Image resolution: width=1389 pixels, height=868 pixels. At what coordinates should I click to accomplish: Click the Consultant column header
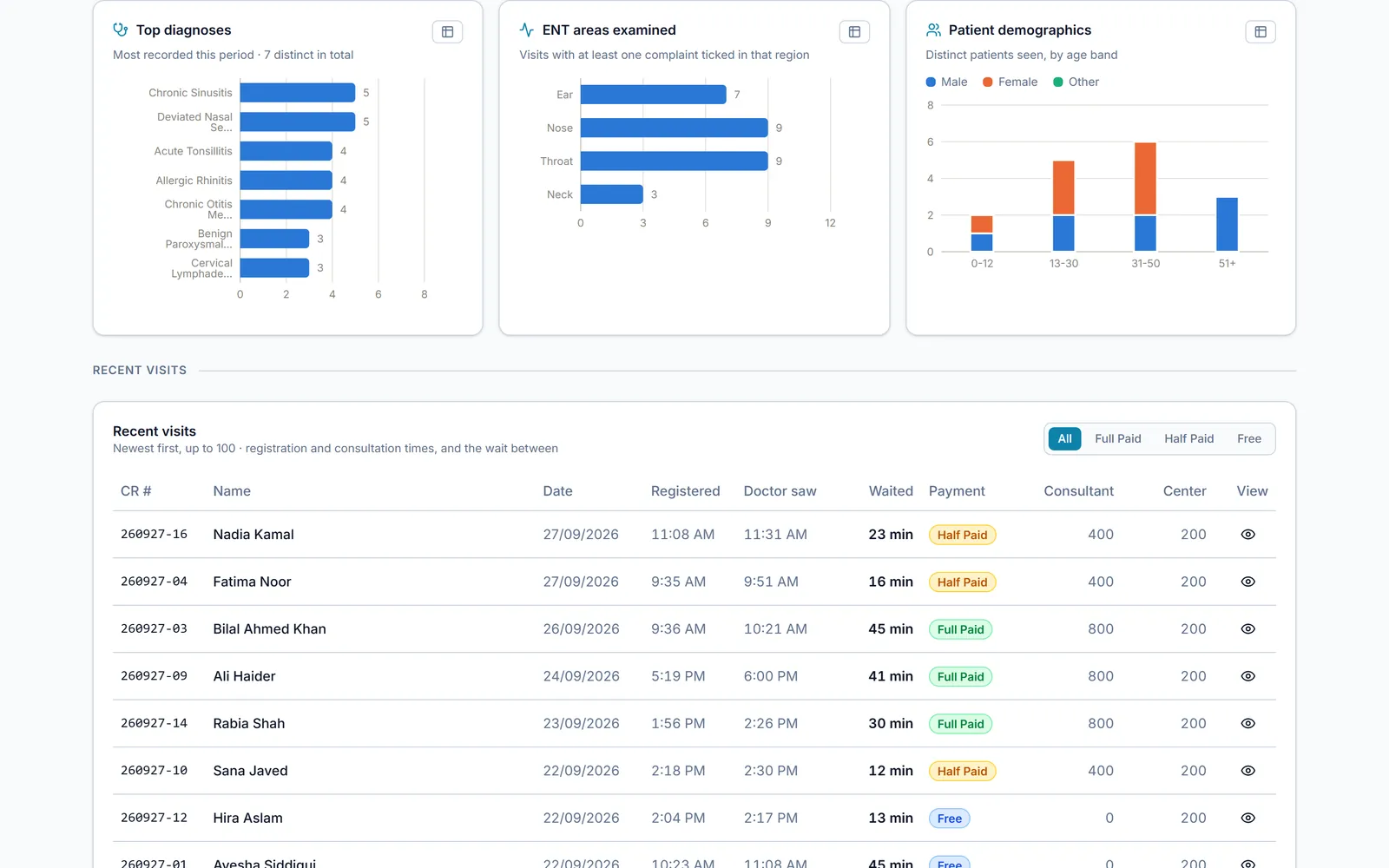click(1078, 491)
